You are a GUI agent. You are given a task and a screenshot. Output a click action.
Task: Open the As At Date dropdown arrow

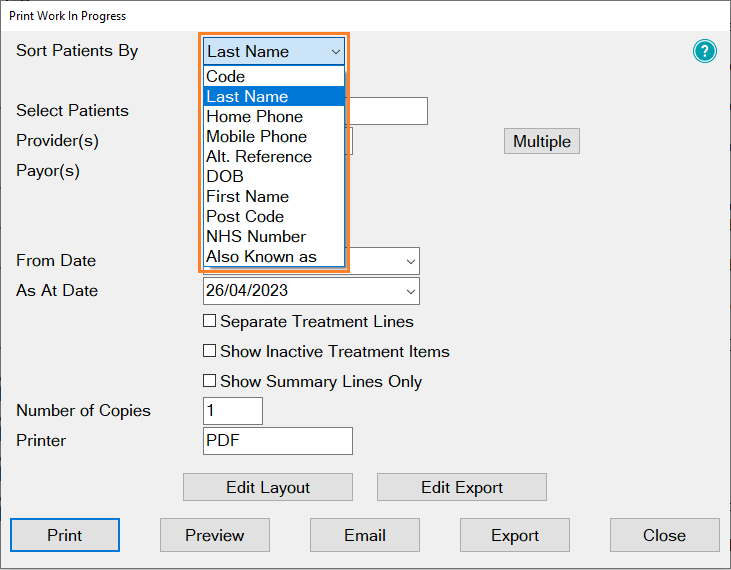pyautogui.click(x=410, y=291)
